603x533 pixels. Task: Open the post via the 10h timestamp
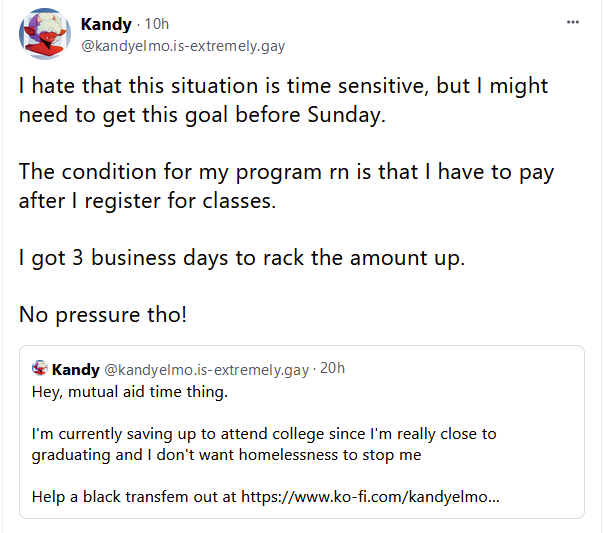(x=157, y=24)
